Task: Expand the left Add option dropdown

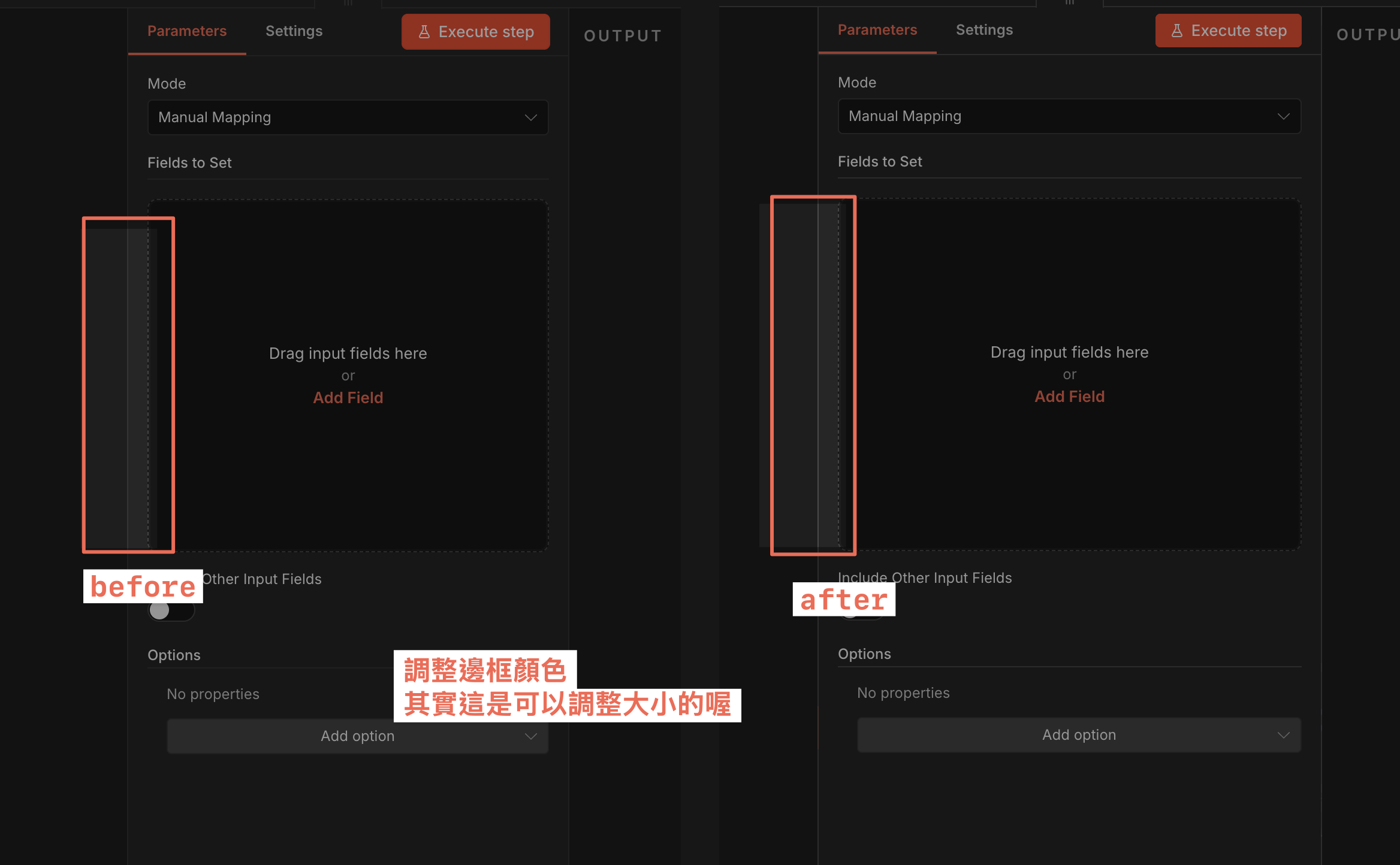Action: pos(357,736)
